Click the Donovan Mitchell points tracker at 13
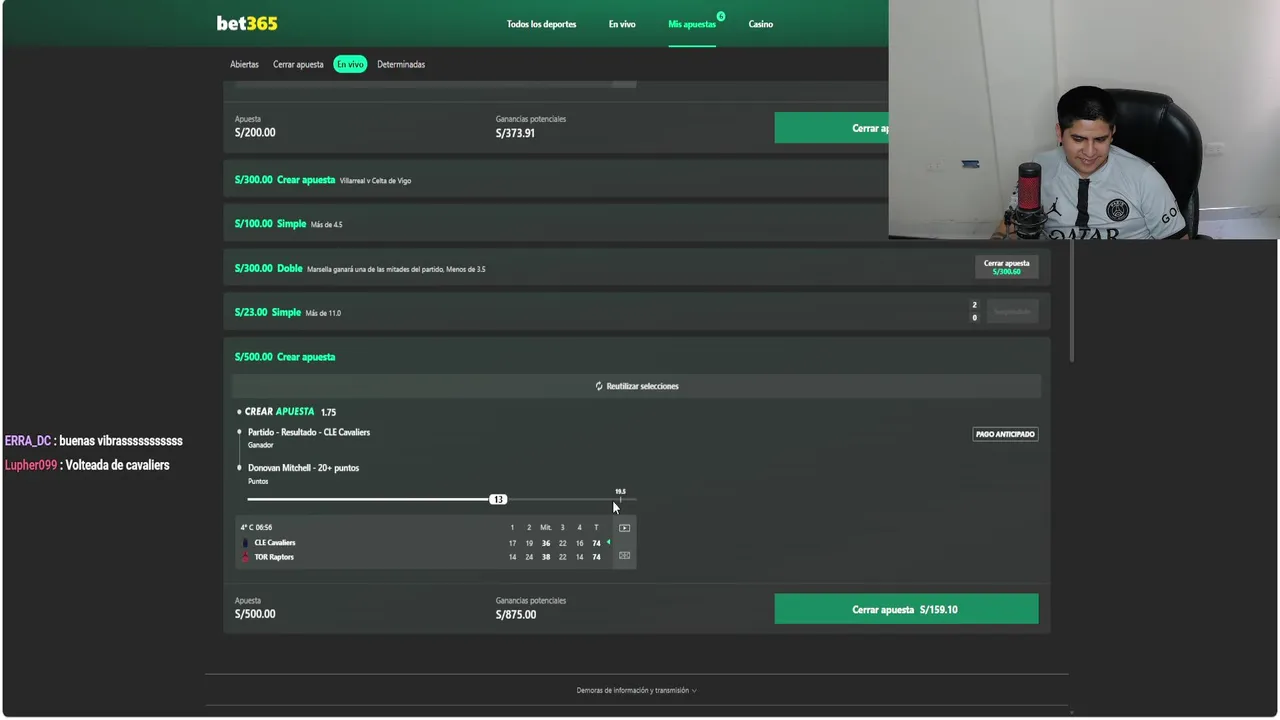1280x720 pixels. (x=498, y=499)
